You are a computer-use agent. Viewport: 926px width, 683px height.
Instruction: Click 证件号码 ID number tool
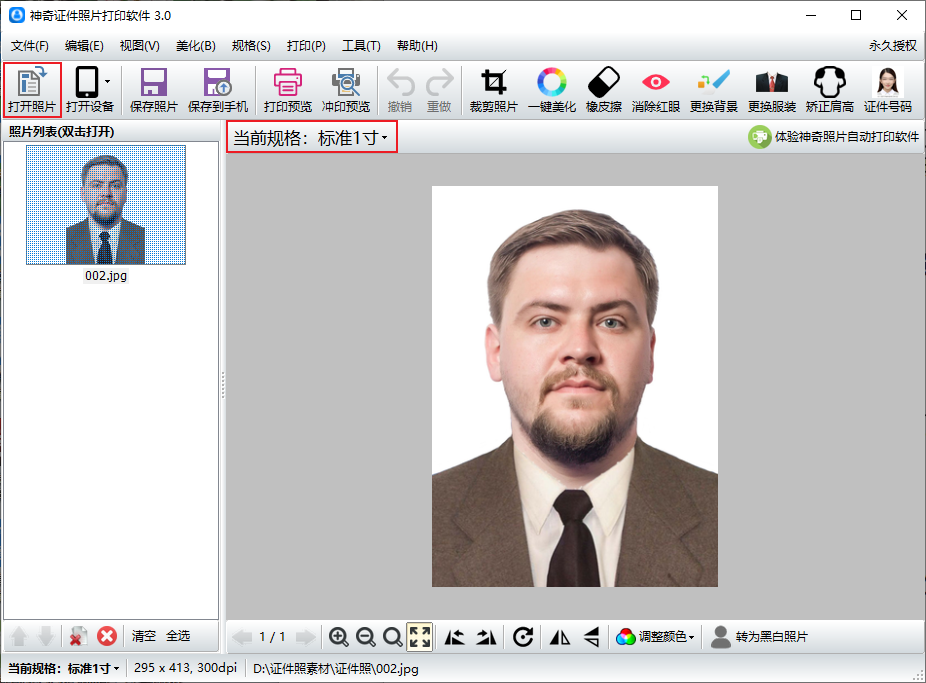click(x=888, y=90)
